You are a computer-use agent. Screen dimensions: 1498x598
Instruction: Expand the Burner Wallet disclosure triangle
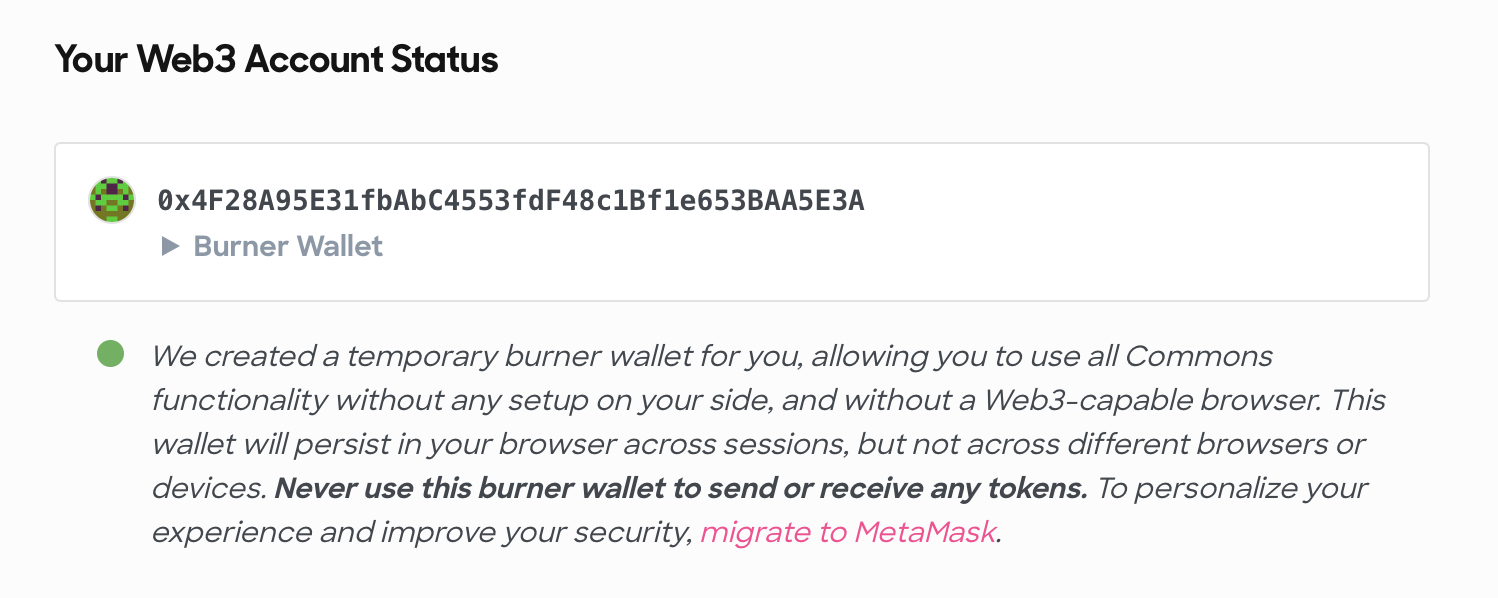pyautogui.click(x=170, y=246)
